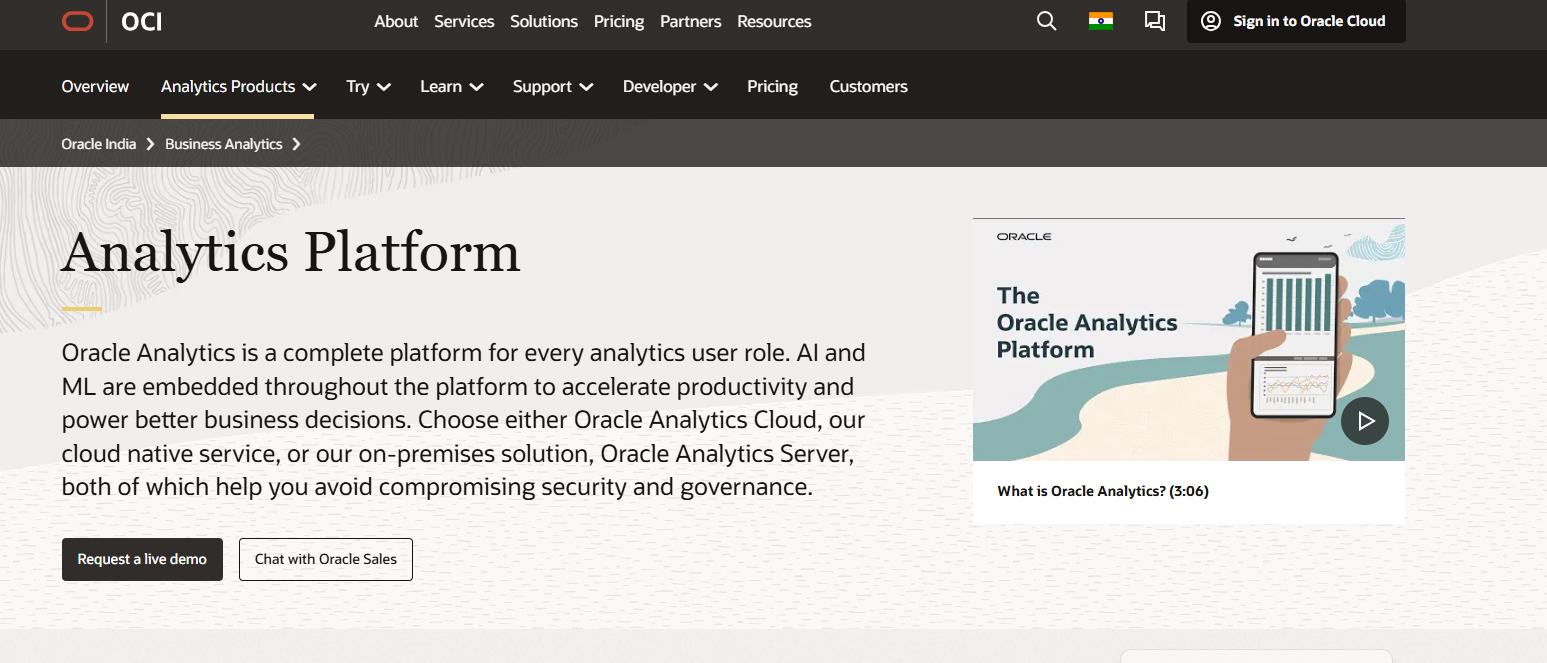Click Request a live demo button
1547x663 pixels.
point(142,559)
